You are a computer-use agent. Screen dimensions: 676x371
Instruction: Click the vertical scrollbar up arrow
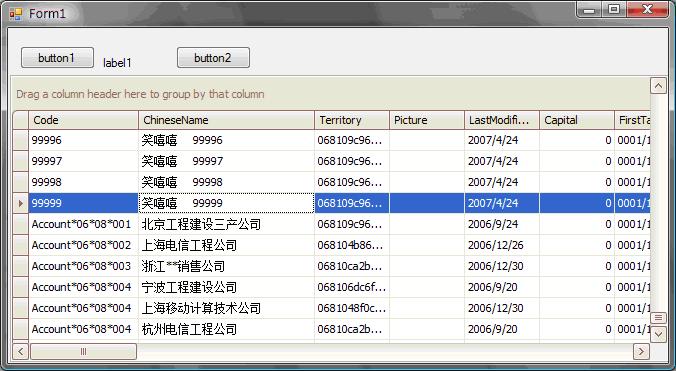point(658,86)
